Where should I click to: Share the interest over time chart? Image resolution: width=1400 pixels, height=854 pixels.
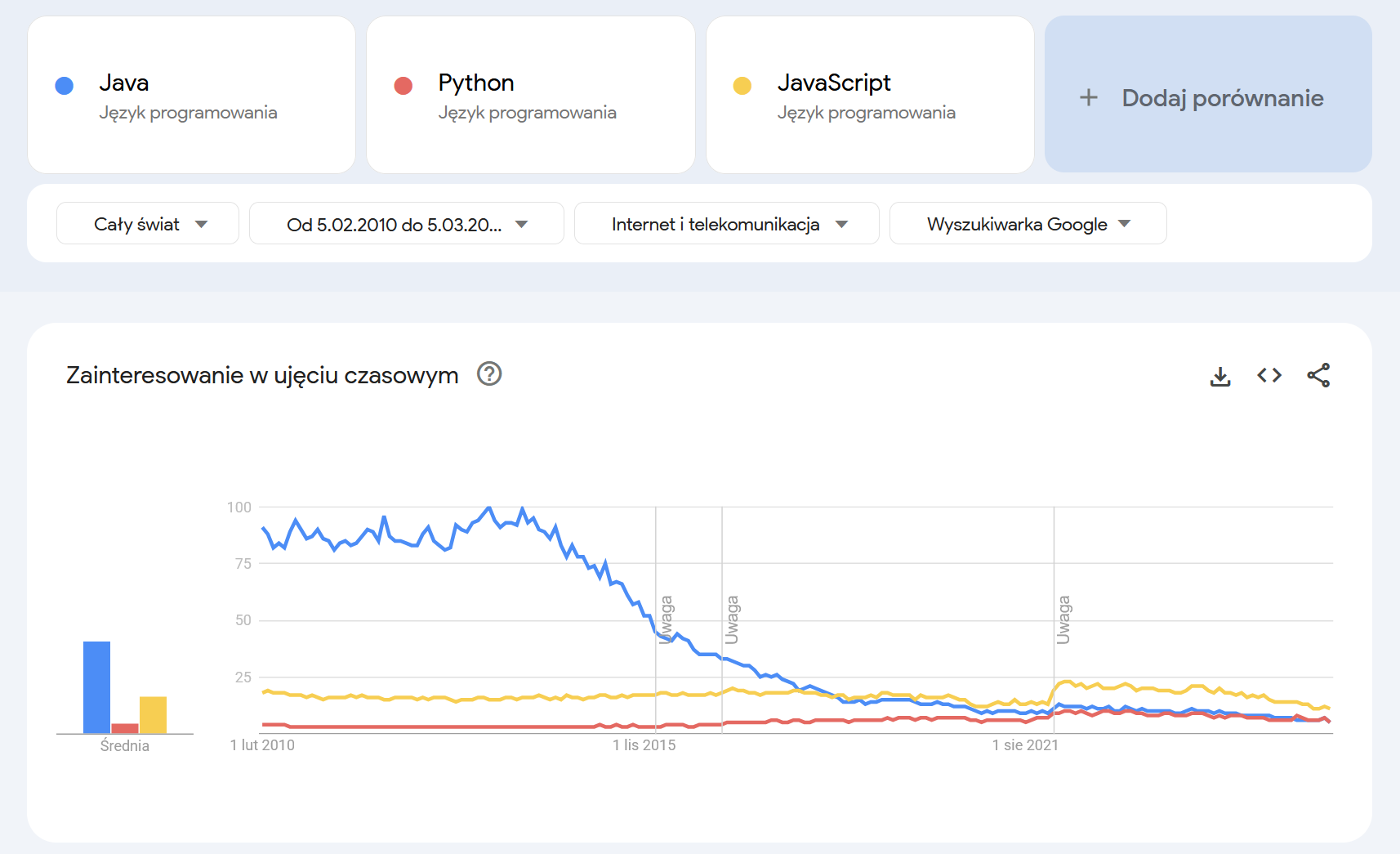pos(1318,376)
